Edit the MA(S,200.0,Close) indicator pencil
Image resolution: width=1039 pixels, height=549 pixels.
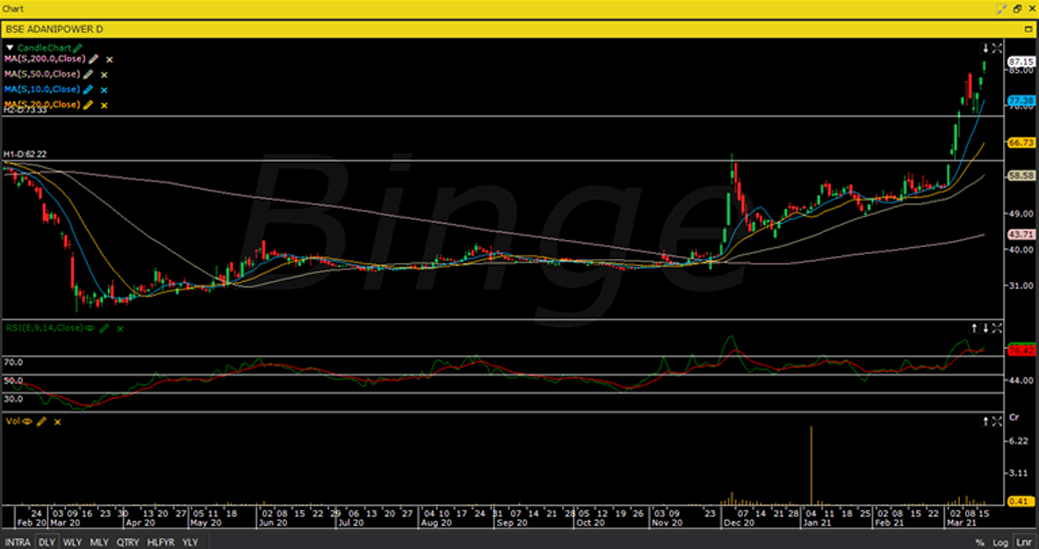[x=93, y=59]
